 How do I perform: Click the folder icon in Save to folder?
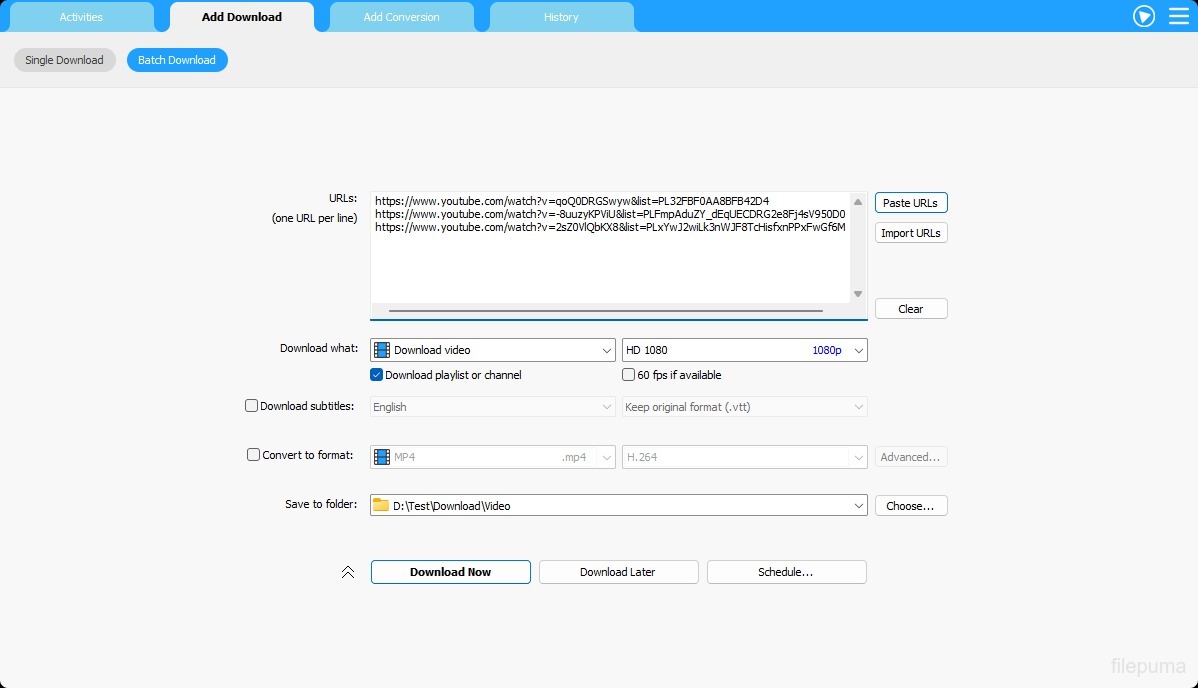point(381,506)
